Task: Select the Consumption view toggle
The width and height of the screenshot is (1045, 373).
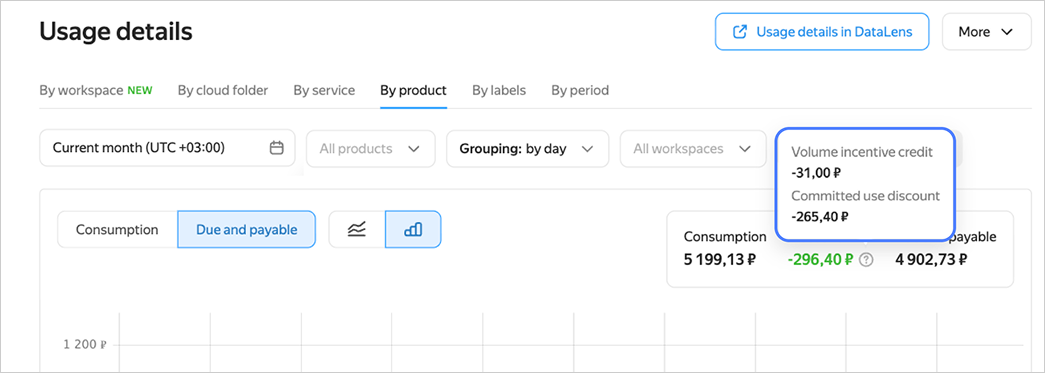Action: coord(117,230)
